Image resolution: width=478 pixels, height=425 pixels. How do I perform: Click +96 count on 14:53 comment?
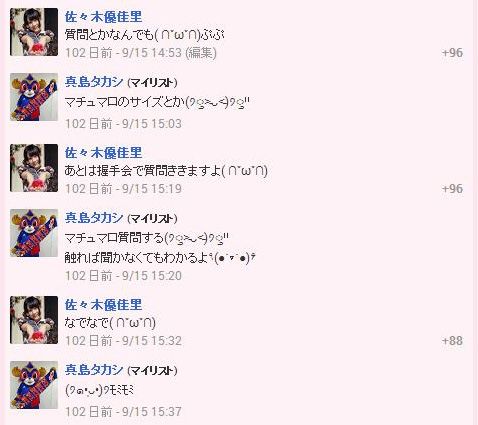452,53
